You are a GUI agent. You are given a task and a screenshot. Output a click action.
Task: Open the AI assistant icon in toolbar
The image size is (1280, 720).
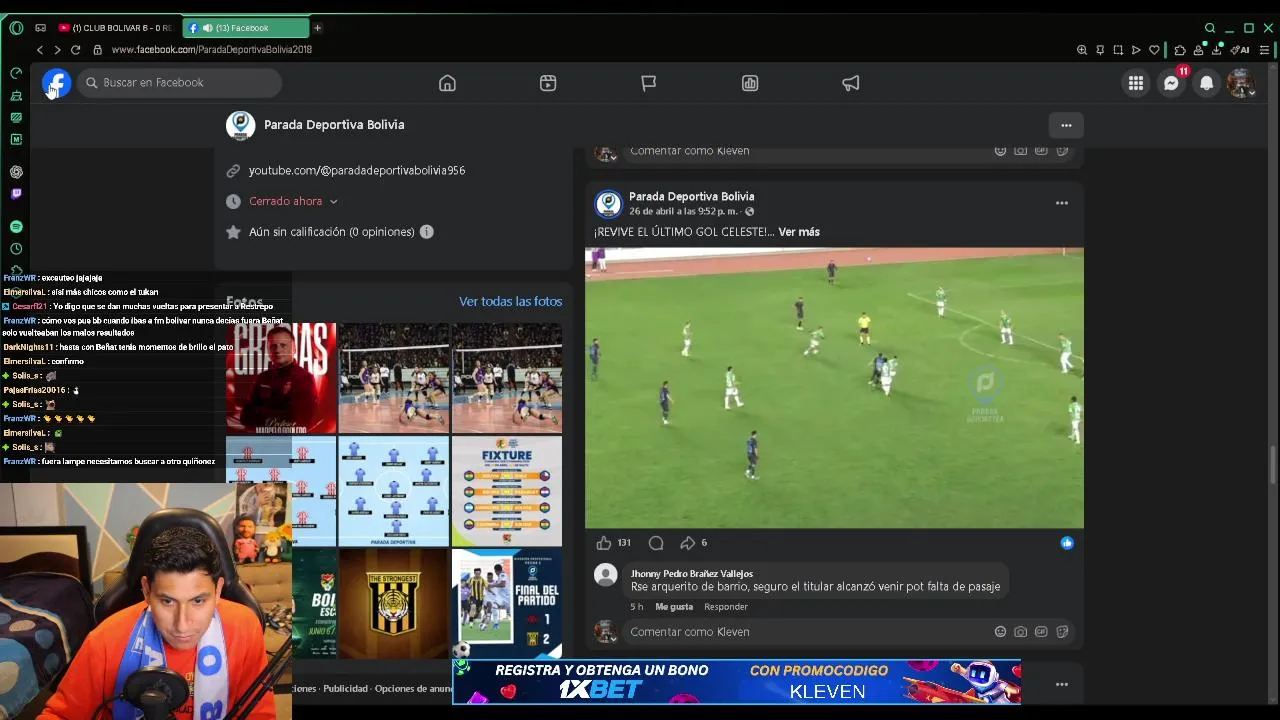click(x=1241, y=50)
